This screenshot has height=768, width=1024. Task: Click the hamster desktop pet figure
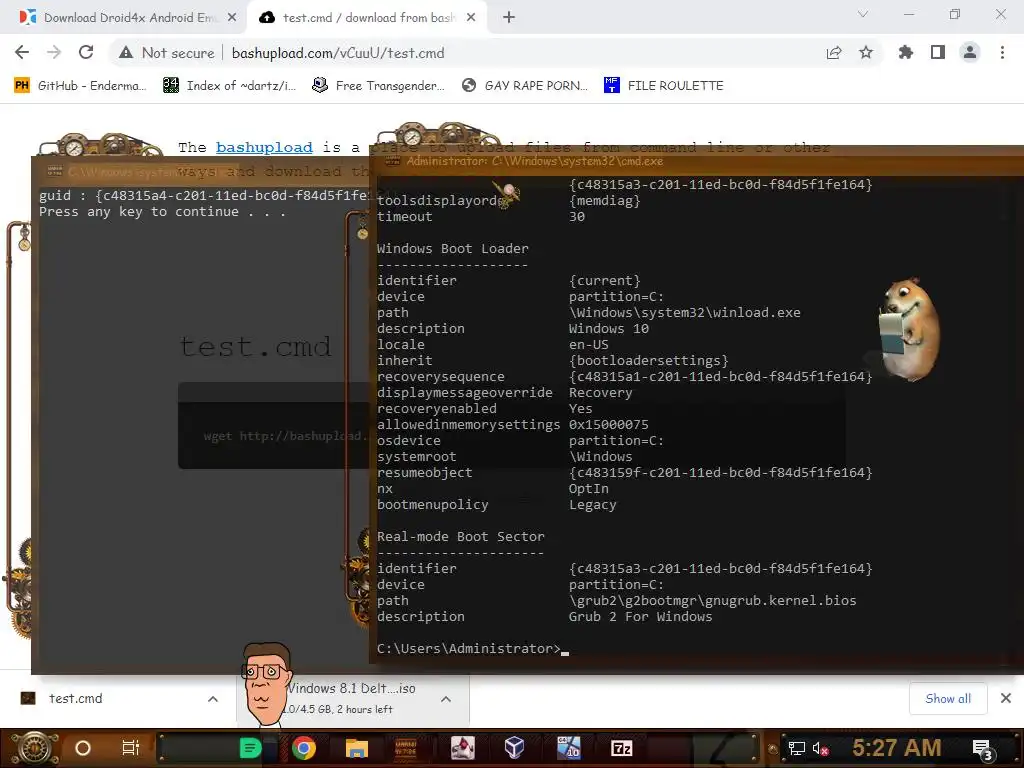pyautogui.click(x=910, y=330)
